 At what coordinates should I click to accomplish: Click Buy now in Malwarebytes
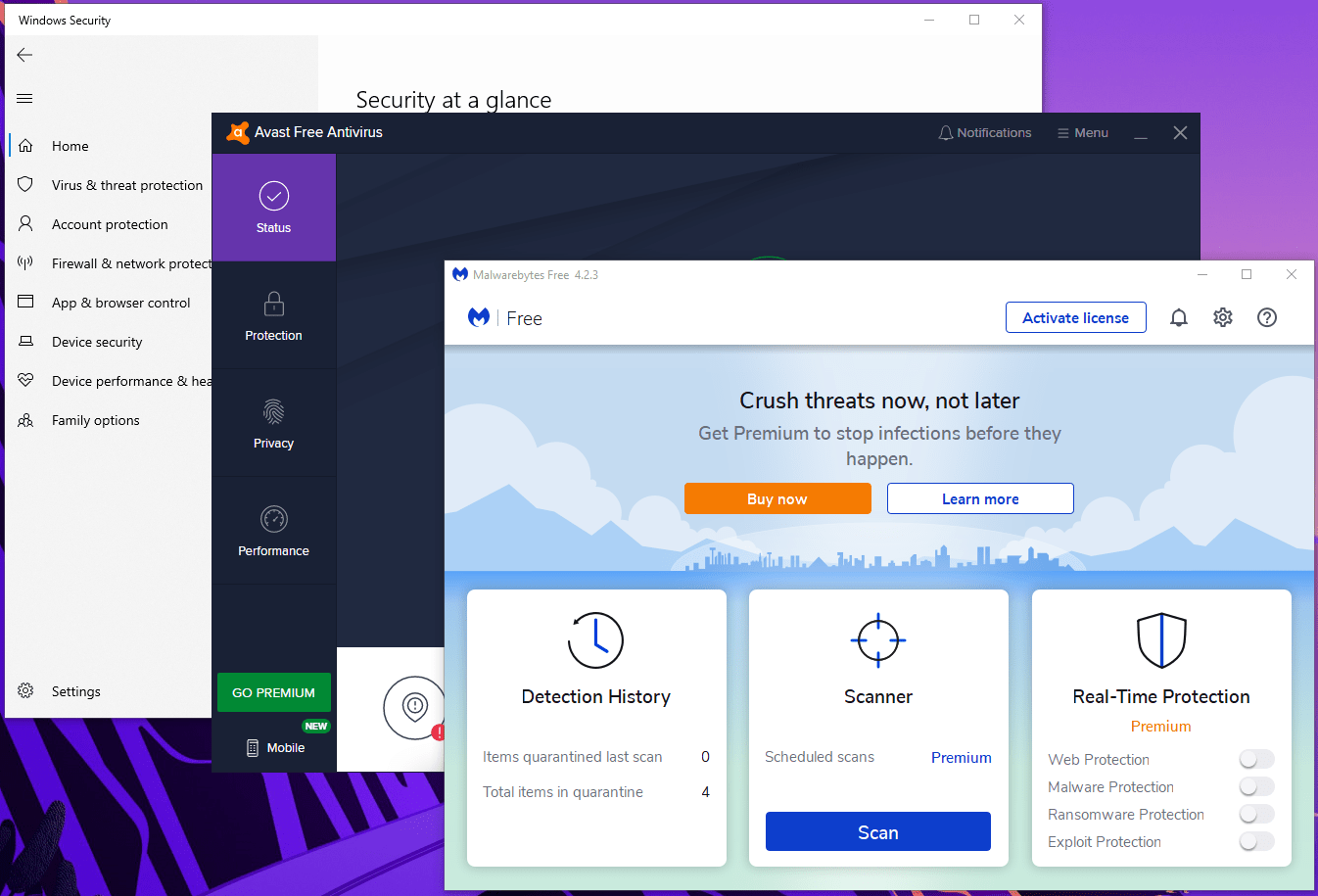click(777, 498)
